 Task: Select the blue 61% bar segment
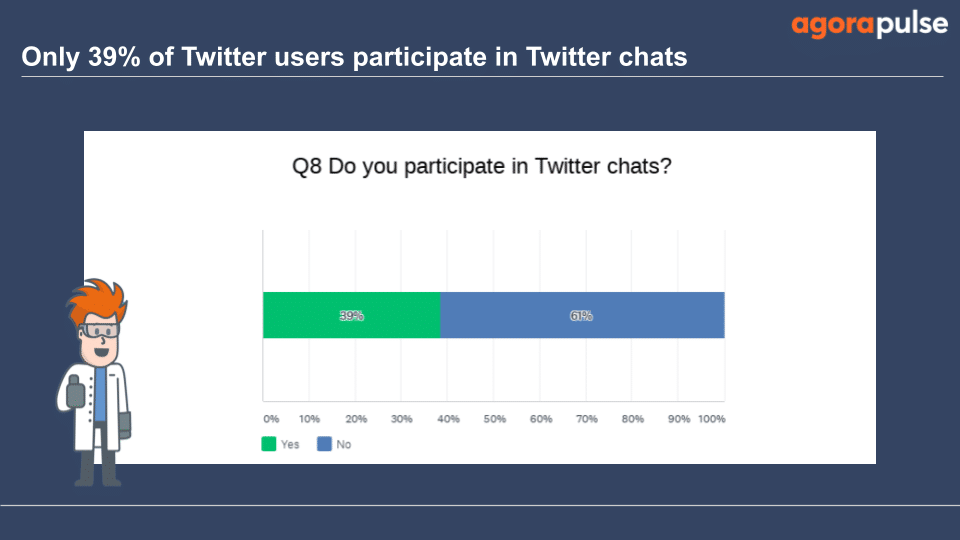(x=582, y=315)
